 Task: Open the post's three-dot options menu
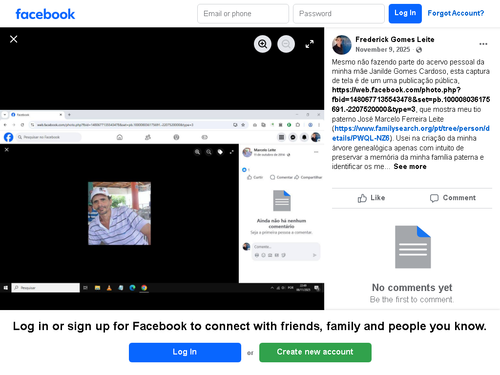pyautogui.click(x=483, y=44)
